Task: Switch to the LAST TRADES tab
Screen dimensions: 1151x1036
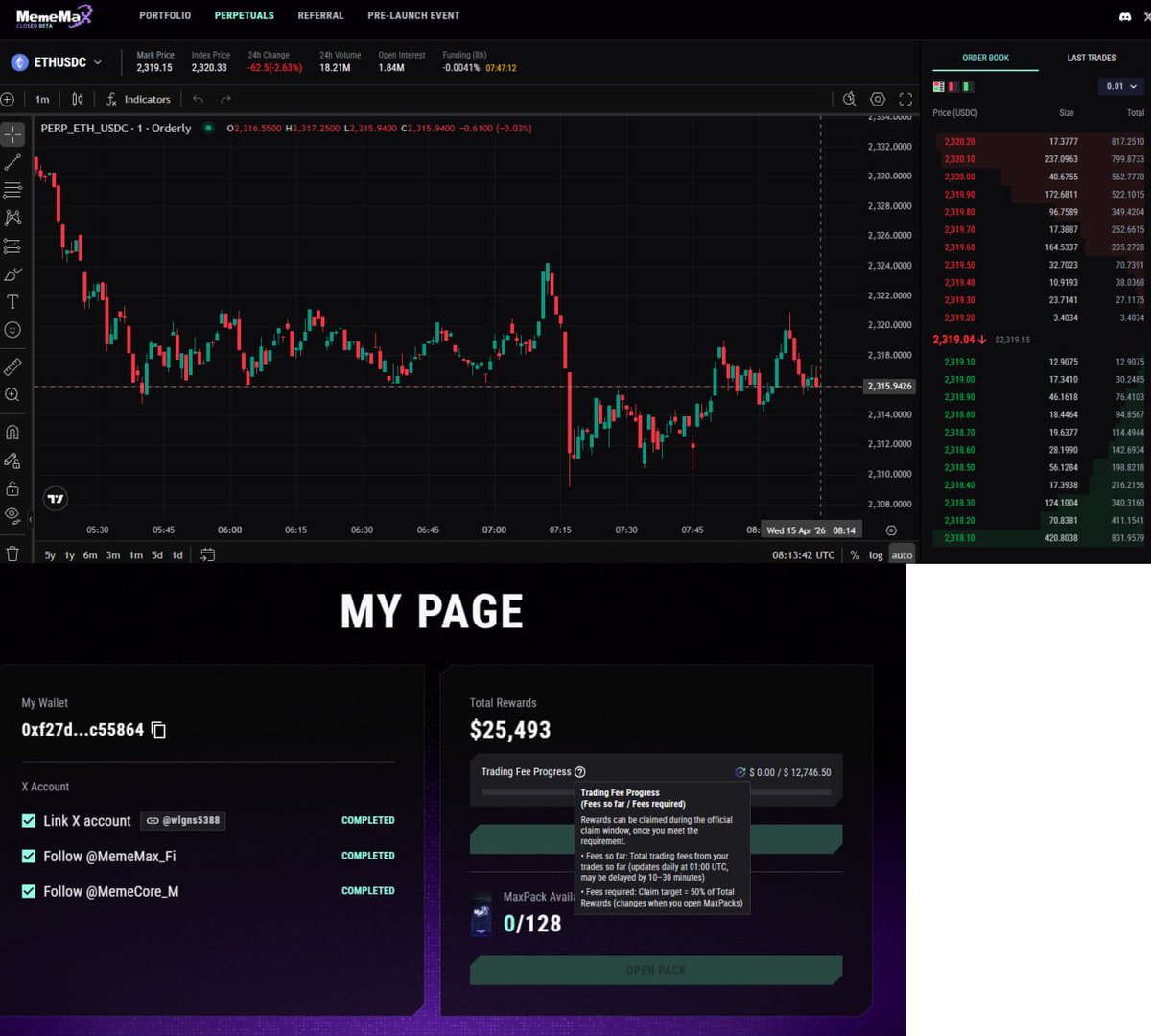Action: pos(1092,58)
